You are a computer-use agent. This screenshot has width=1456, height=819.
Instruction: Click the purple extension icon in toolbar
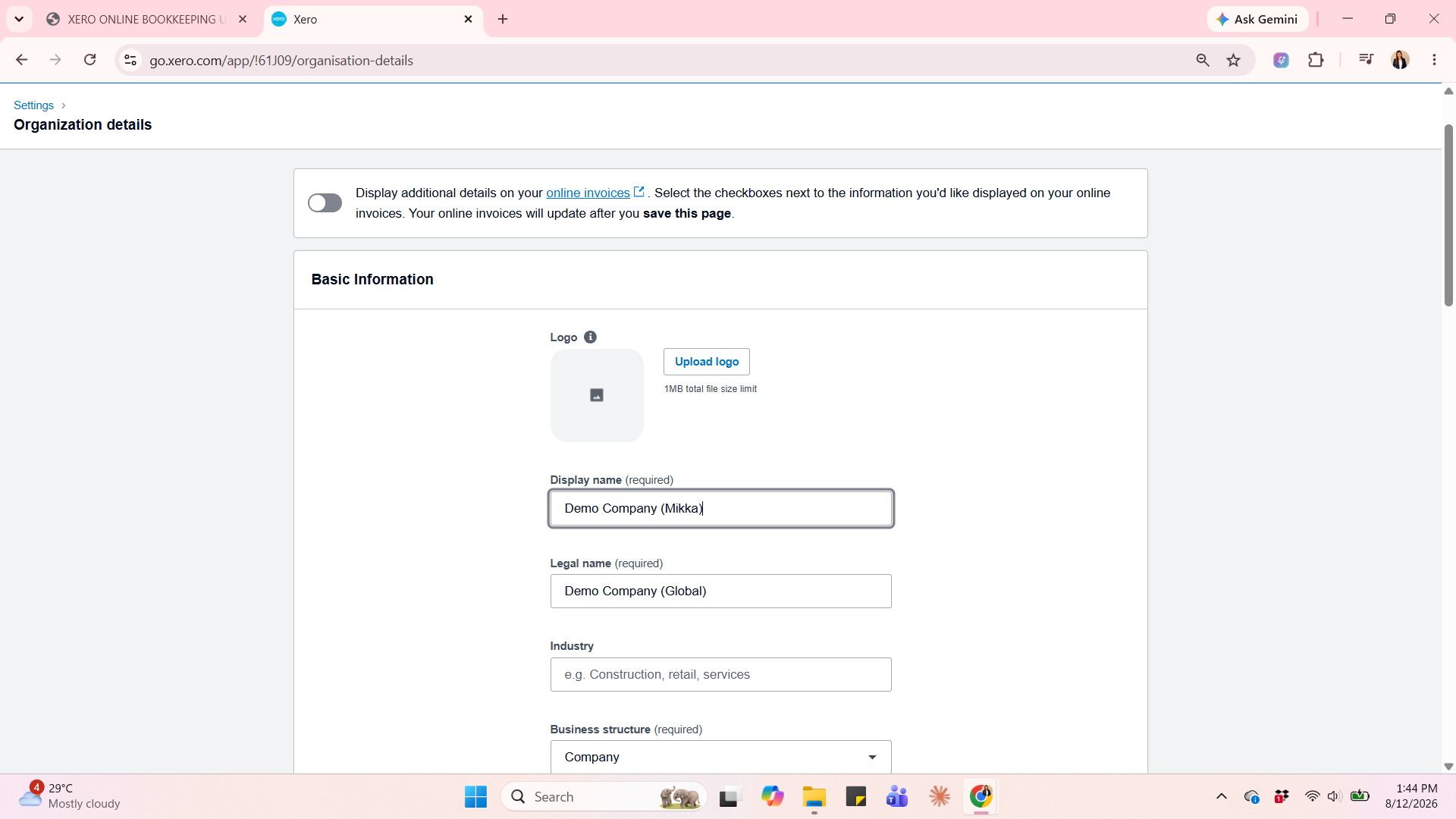point(1281,60)
